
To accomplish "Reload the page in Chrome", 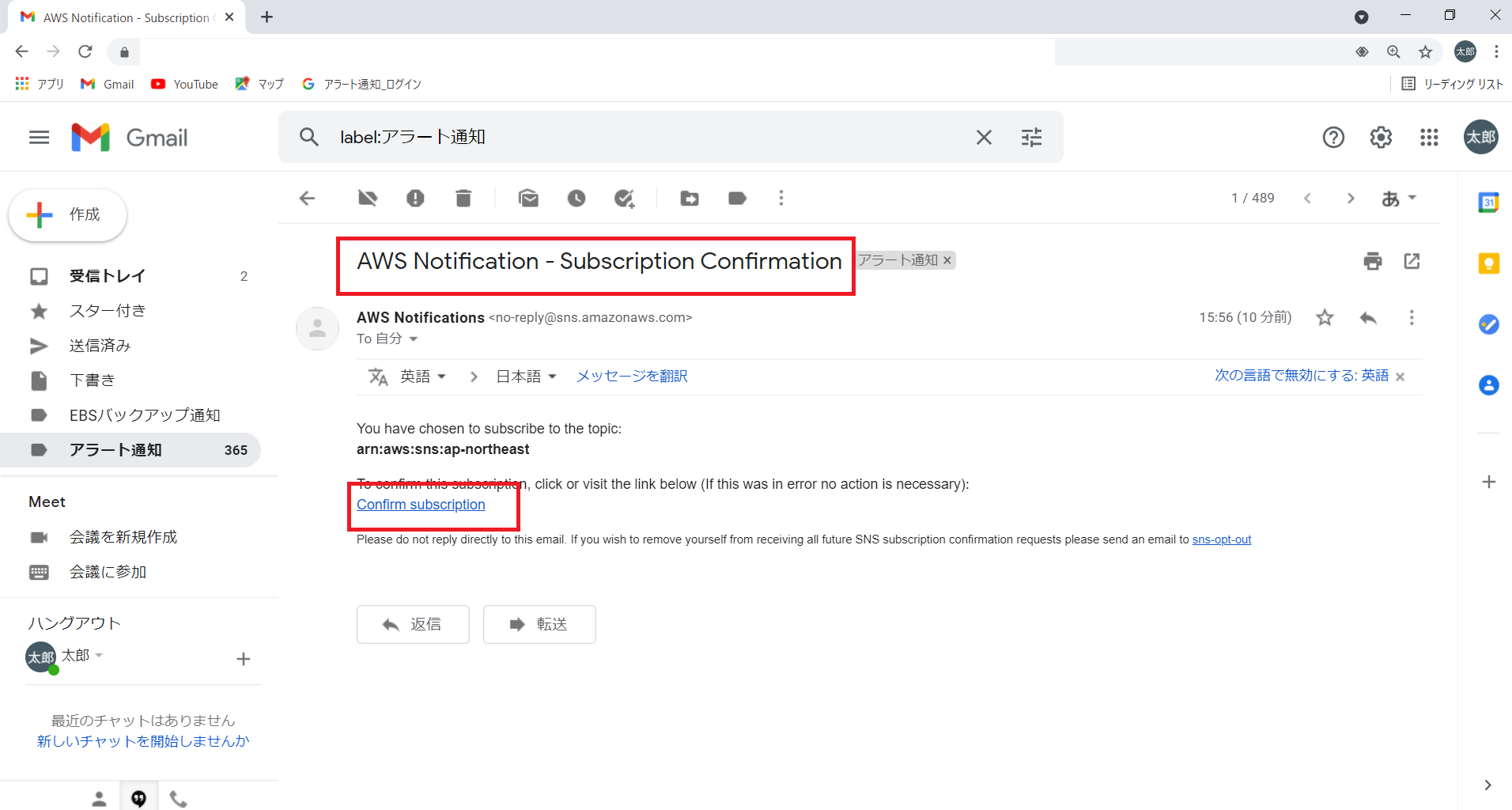I will click(85, 51).
